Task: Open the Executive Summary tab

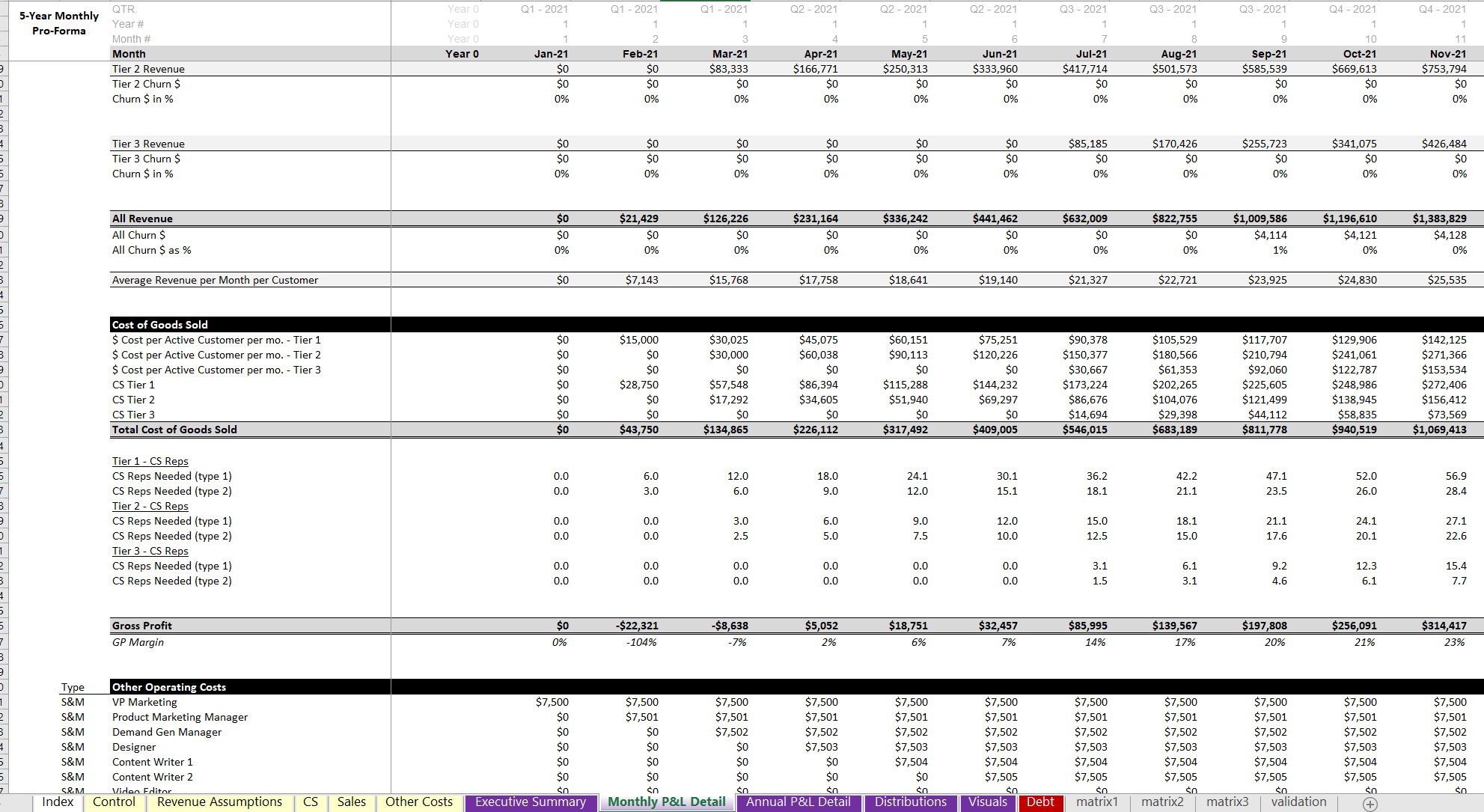Action: coord(531,802)
